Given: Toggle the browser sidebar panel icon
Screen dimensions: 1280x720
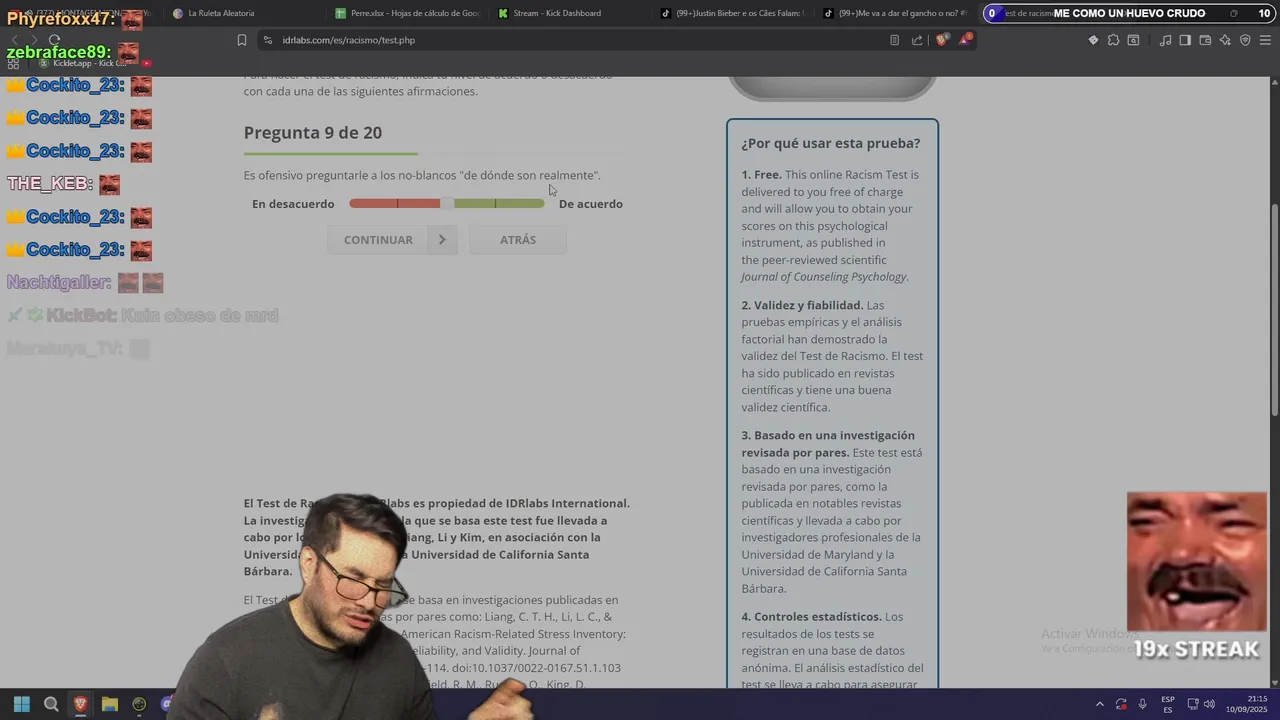Looking at the screenshot, I should click(x=1185, y=40).
